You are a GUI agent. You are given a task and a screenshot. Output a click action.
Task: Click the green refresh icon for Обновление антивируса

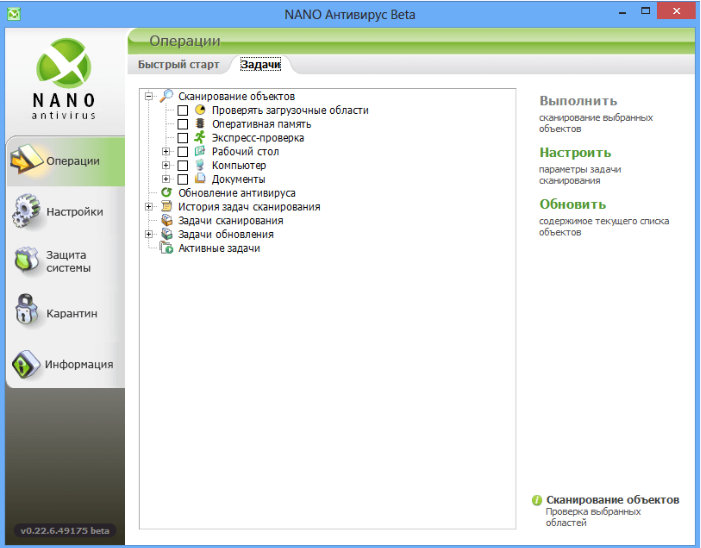[x=166, y=192]
